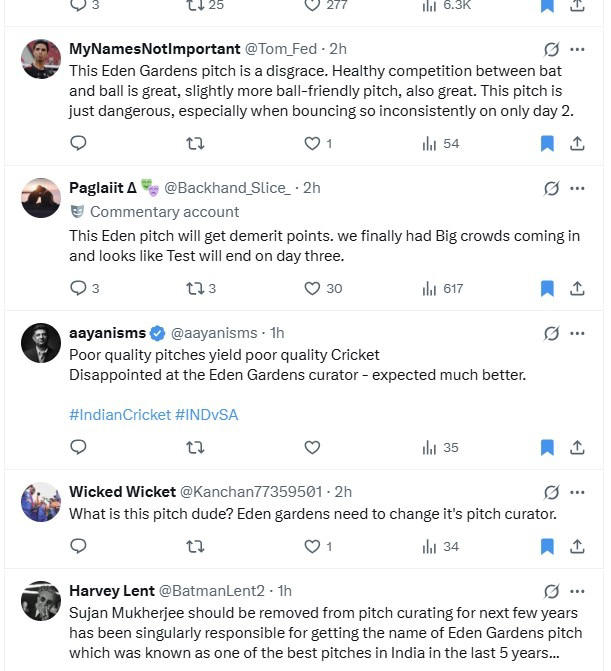
Task: Open Harvey Lent's profile picture
Action: pos(41,601)
